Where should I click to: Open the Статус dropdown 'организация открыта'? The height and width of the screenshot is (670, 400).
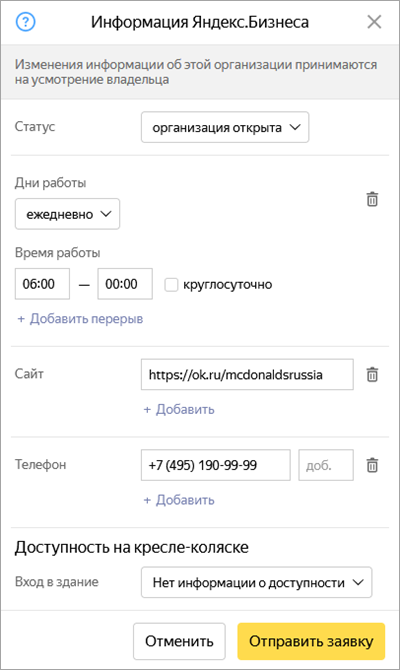225,127
